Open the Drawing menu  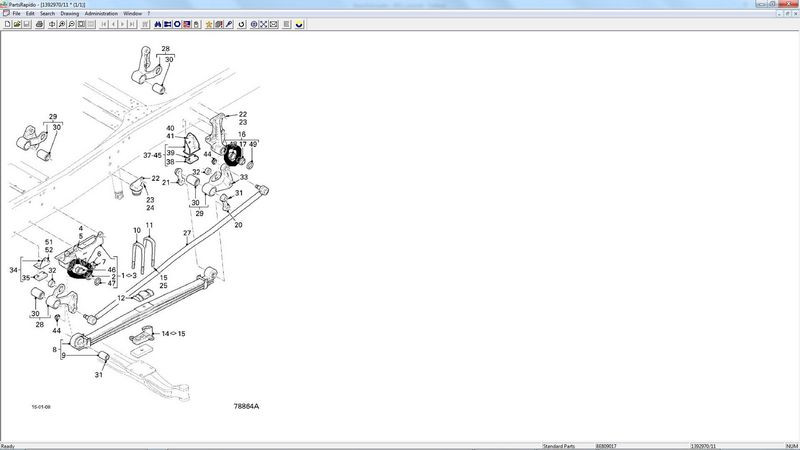pos(69,14)
